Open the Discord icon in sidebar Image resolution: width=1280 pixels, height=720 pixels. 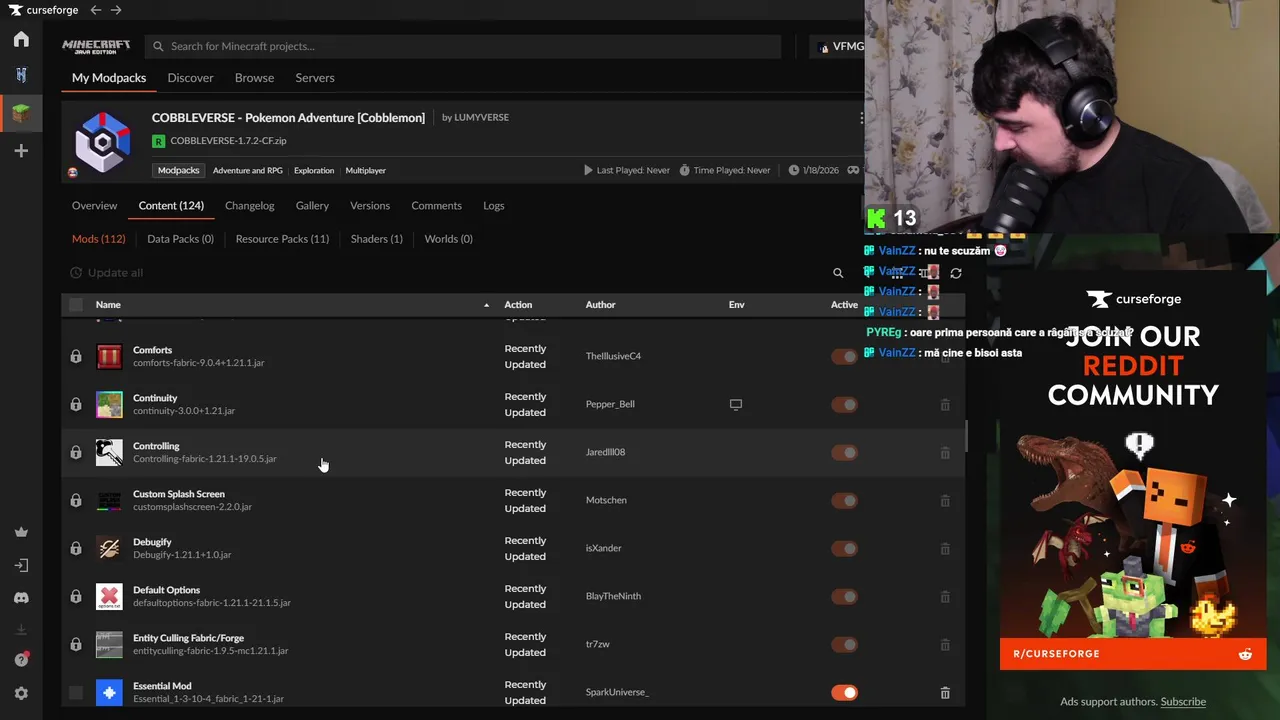[x=21, y=598]
